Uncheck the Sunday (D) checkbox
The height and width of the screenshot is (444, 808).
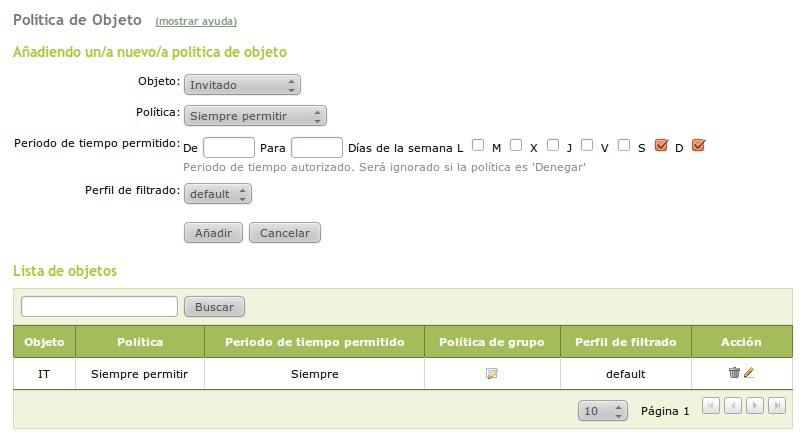pos(698,144)
